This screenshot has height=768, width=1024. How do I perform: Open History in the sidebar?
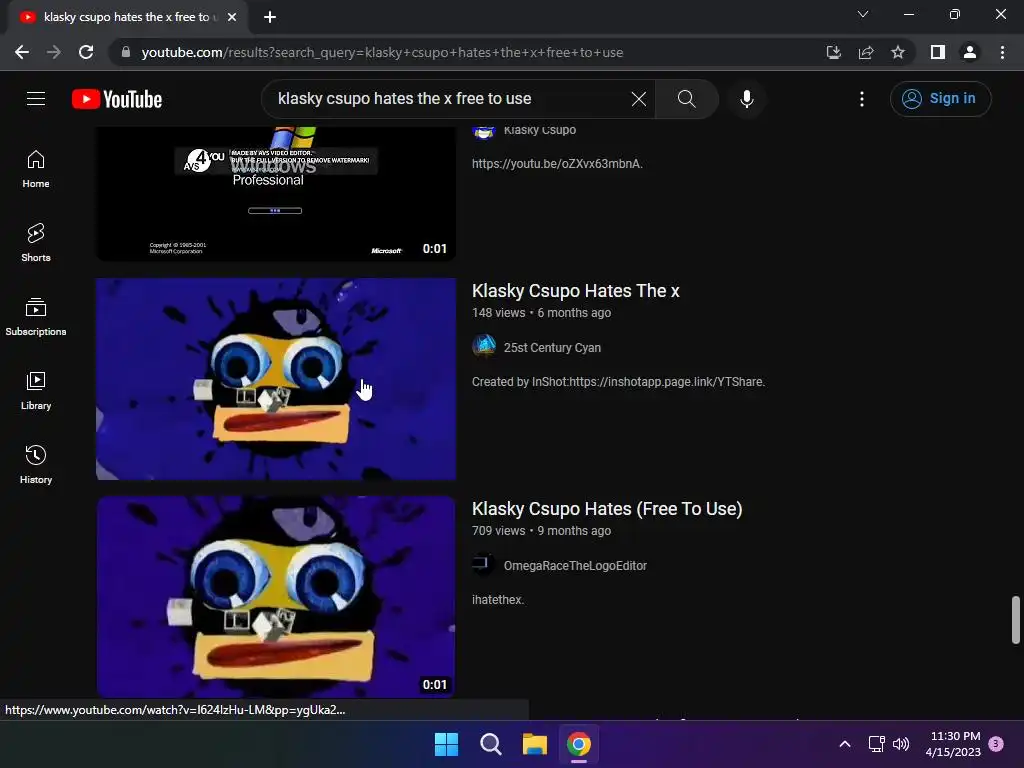[36, 465]
